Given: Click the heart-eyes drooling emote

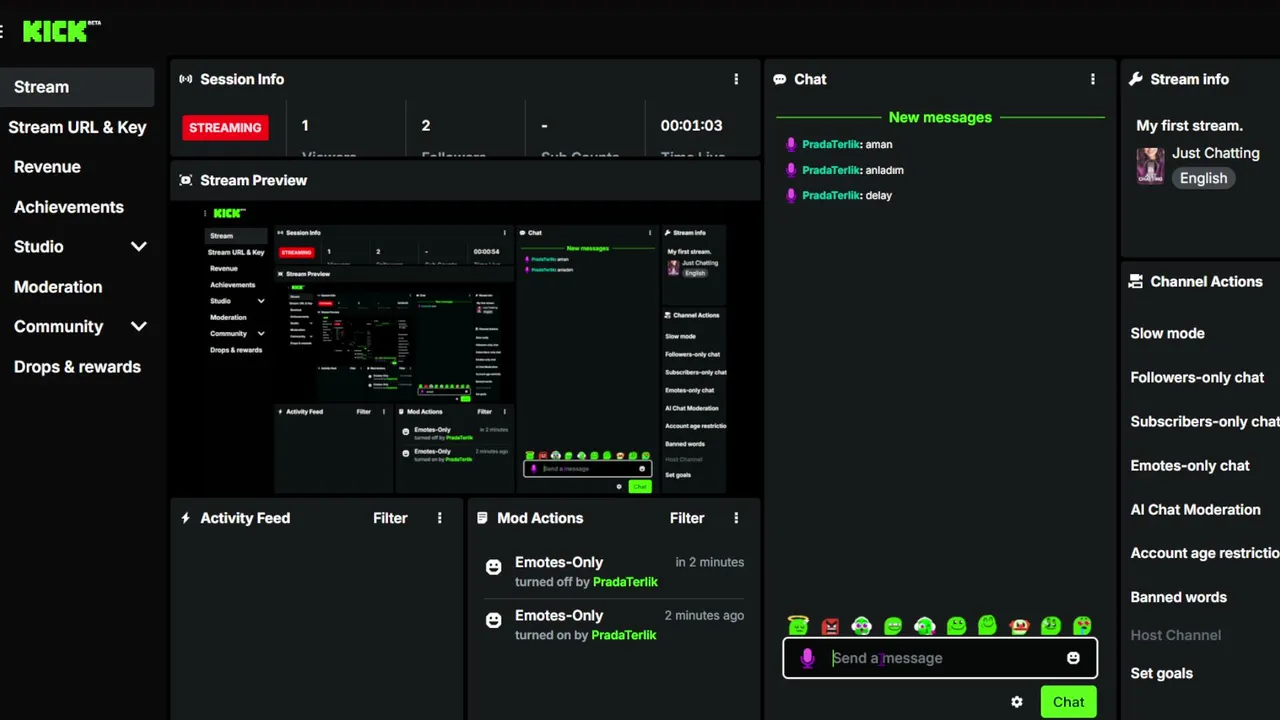Looking at the screenshot, I should point(1082,626).
